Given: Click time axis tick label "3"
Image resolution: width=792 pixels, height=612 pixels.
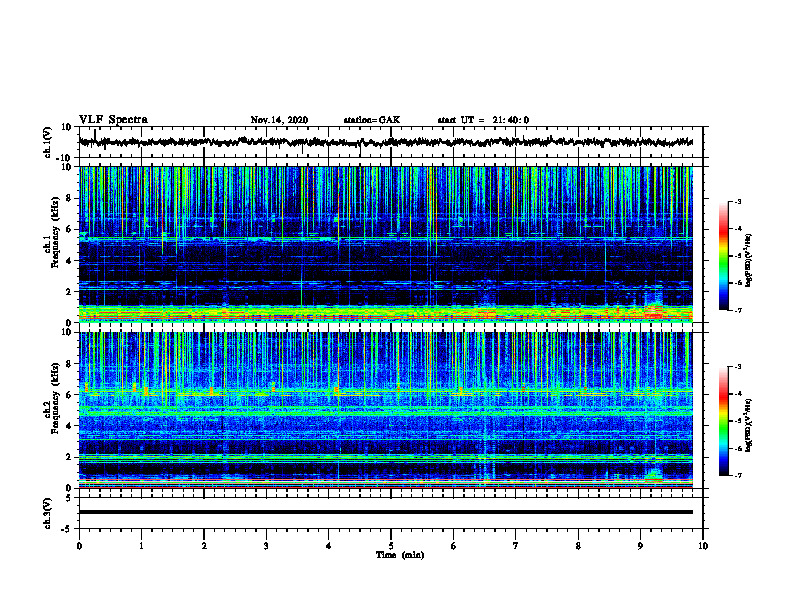Looking at the screenshot, I should 266,546.
